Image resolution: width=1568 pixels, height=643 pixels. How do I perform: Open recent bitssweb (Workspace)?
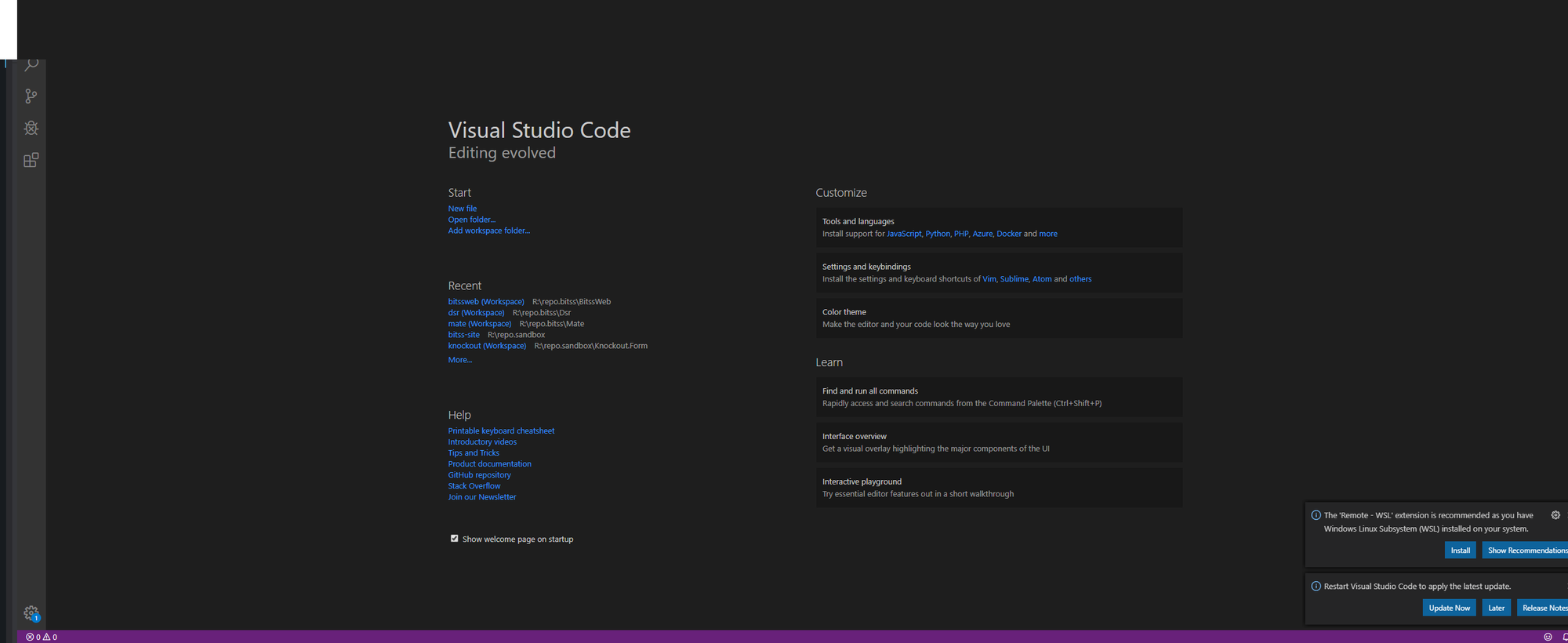point(486,301)
